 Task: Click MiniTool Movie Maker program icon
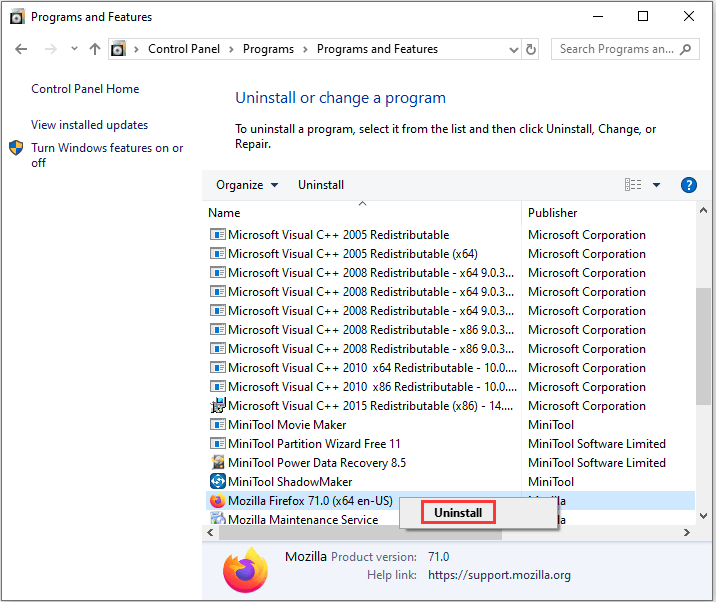[218, 425]
